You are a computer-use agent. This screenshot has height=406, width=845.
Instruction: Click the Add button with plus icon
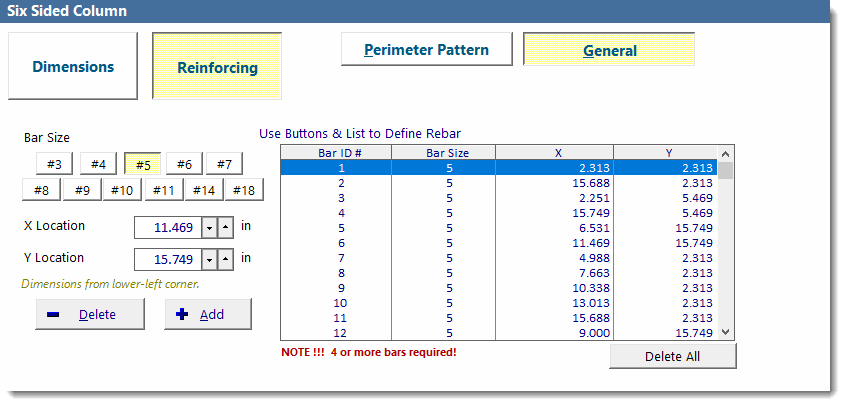click(x=208, y=314)
